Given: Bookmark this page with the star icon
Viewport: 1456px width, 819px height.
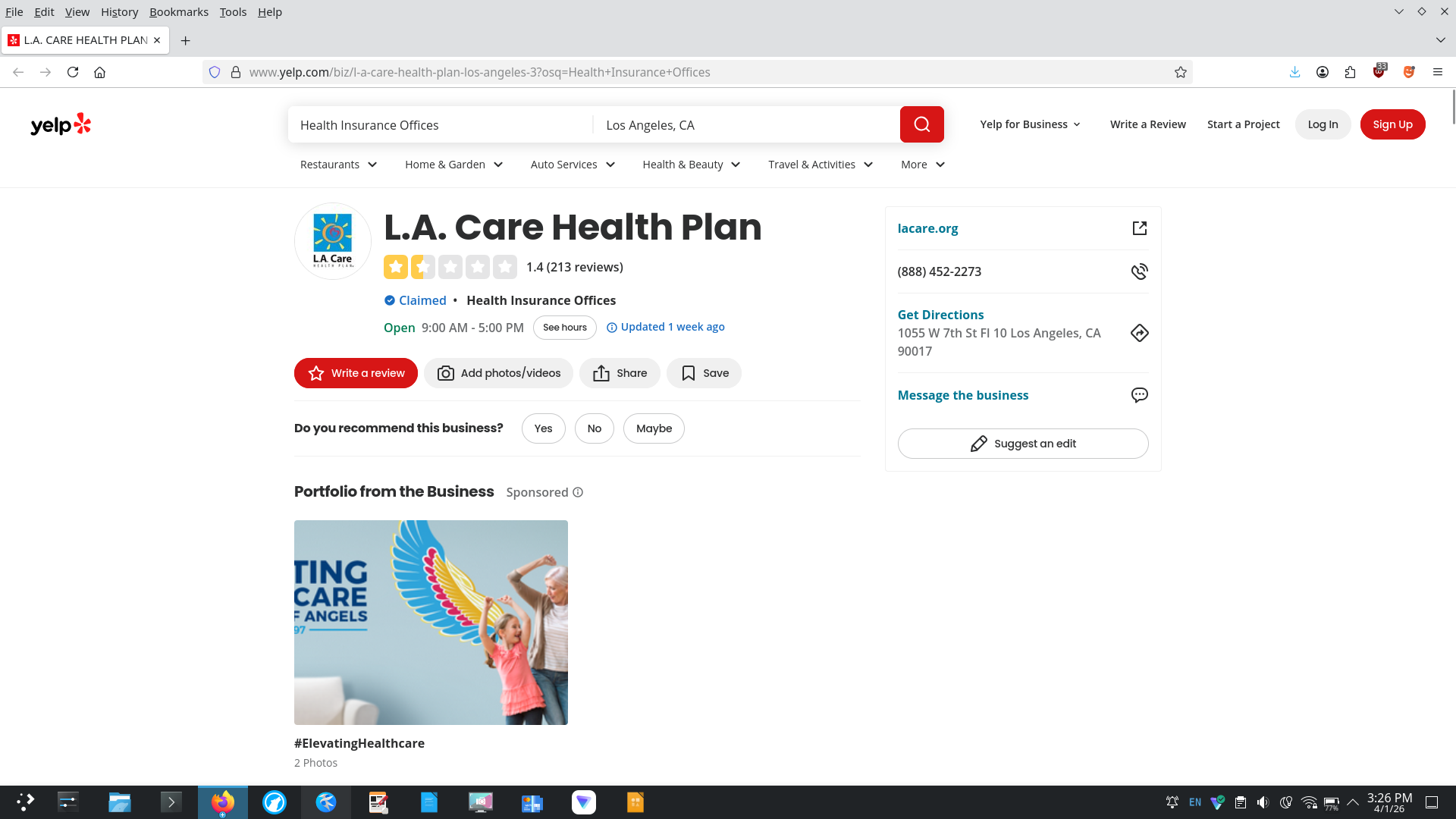Looking at the screenshot, I should click(1180, 72).
